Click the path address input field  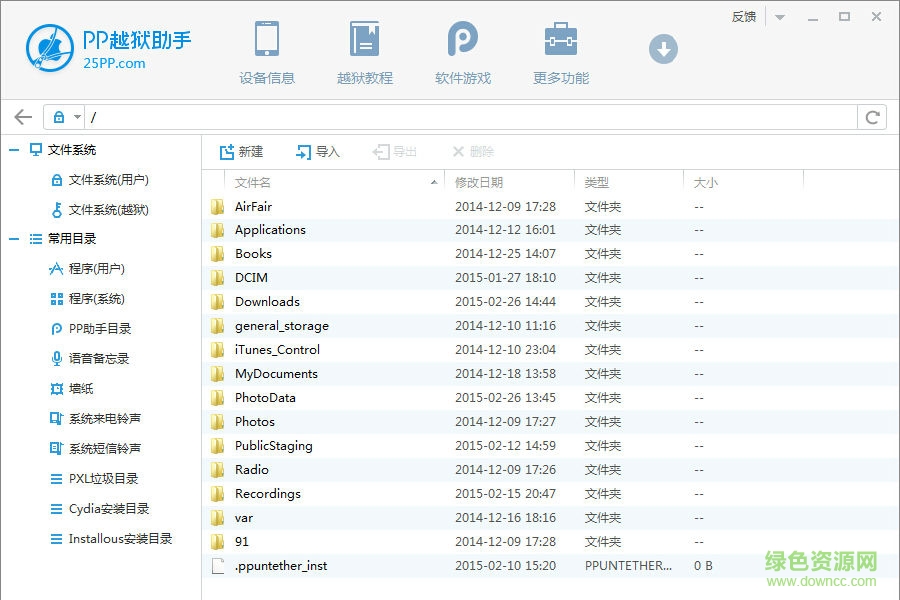470,117
